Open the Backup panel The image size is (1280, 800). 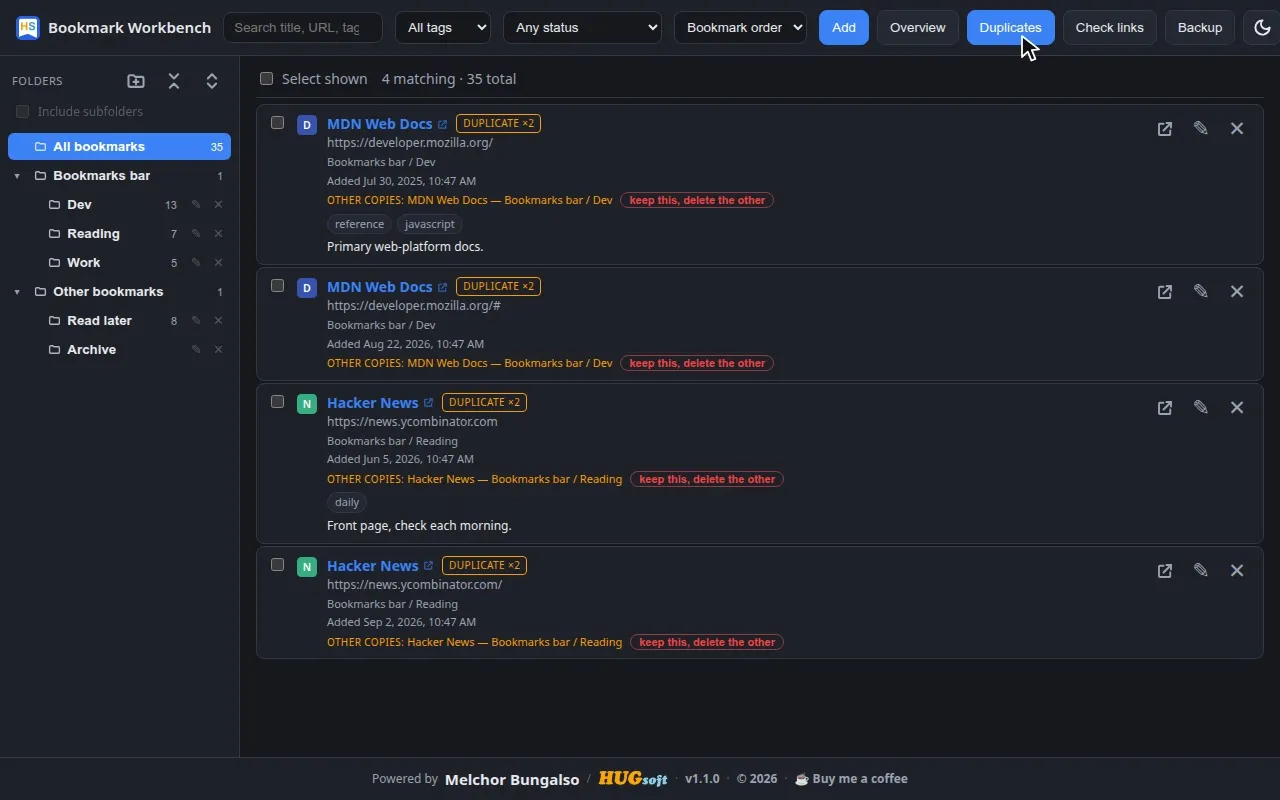click(1200, 28)
